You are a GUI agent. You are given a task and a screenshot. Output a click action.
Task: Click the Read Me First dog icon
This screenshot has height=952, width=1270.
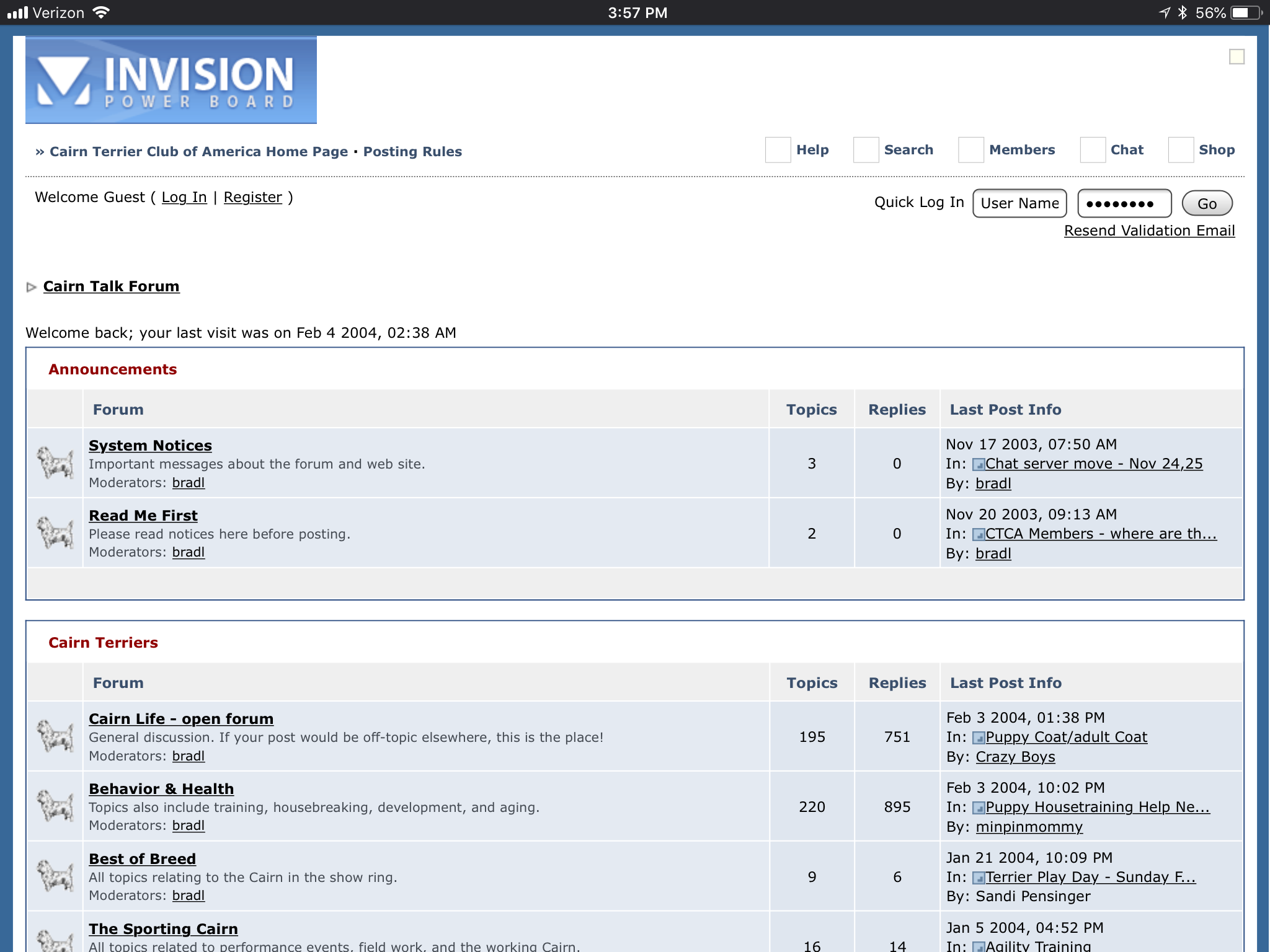(x=55, y=532)
